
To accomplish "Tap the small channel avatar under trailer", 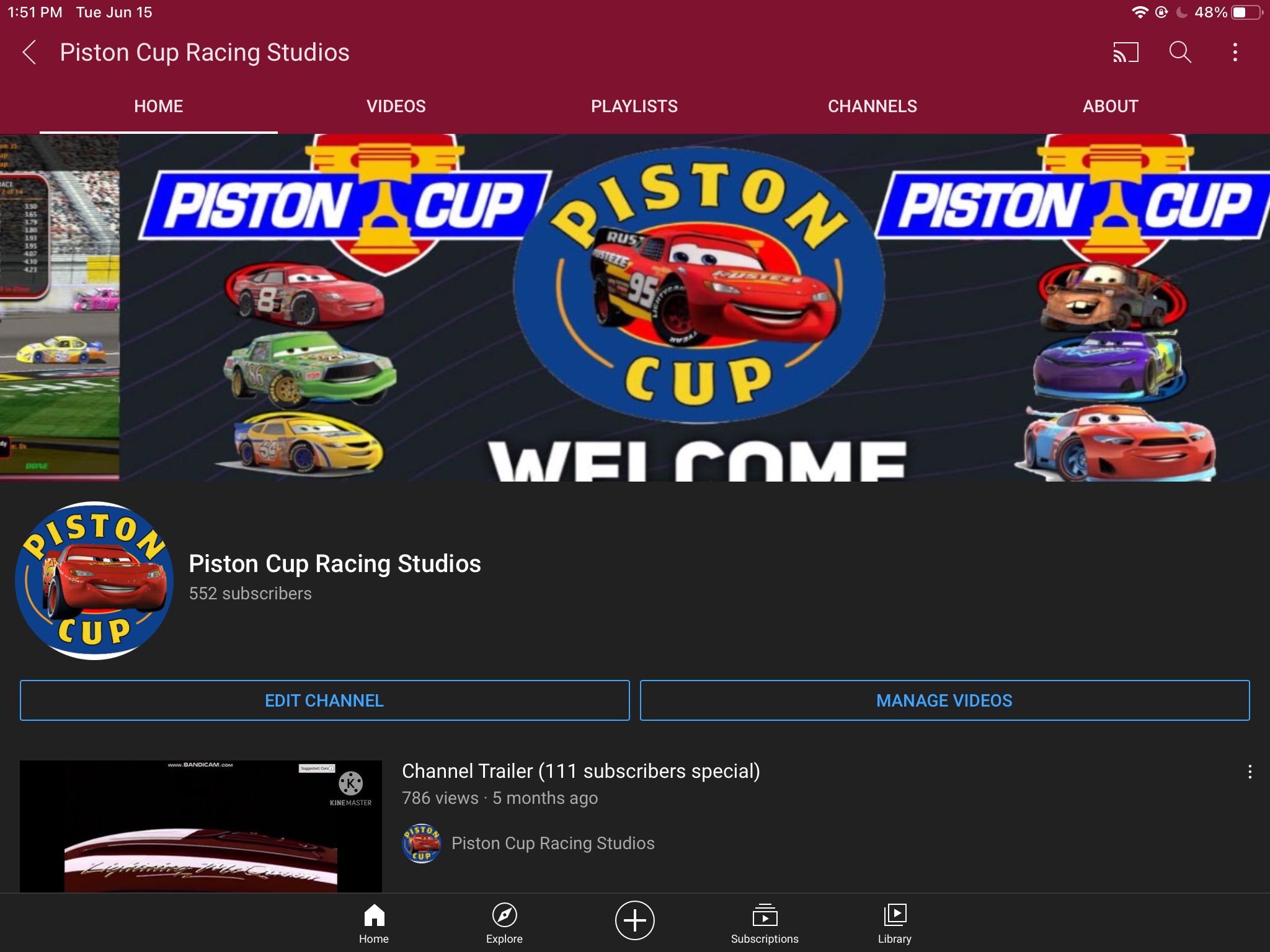I will coord(421,843).
